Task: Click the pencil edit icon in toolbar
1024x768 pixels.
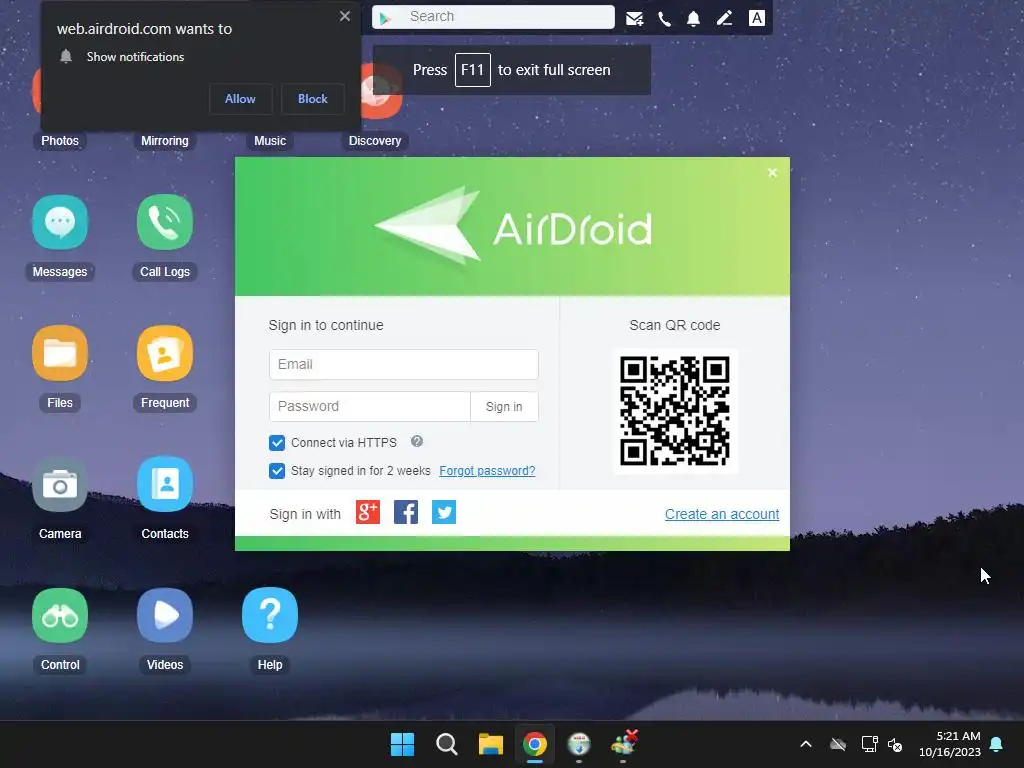Action: [x=724, y=18]
